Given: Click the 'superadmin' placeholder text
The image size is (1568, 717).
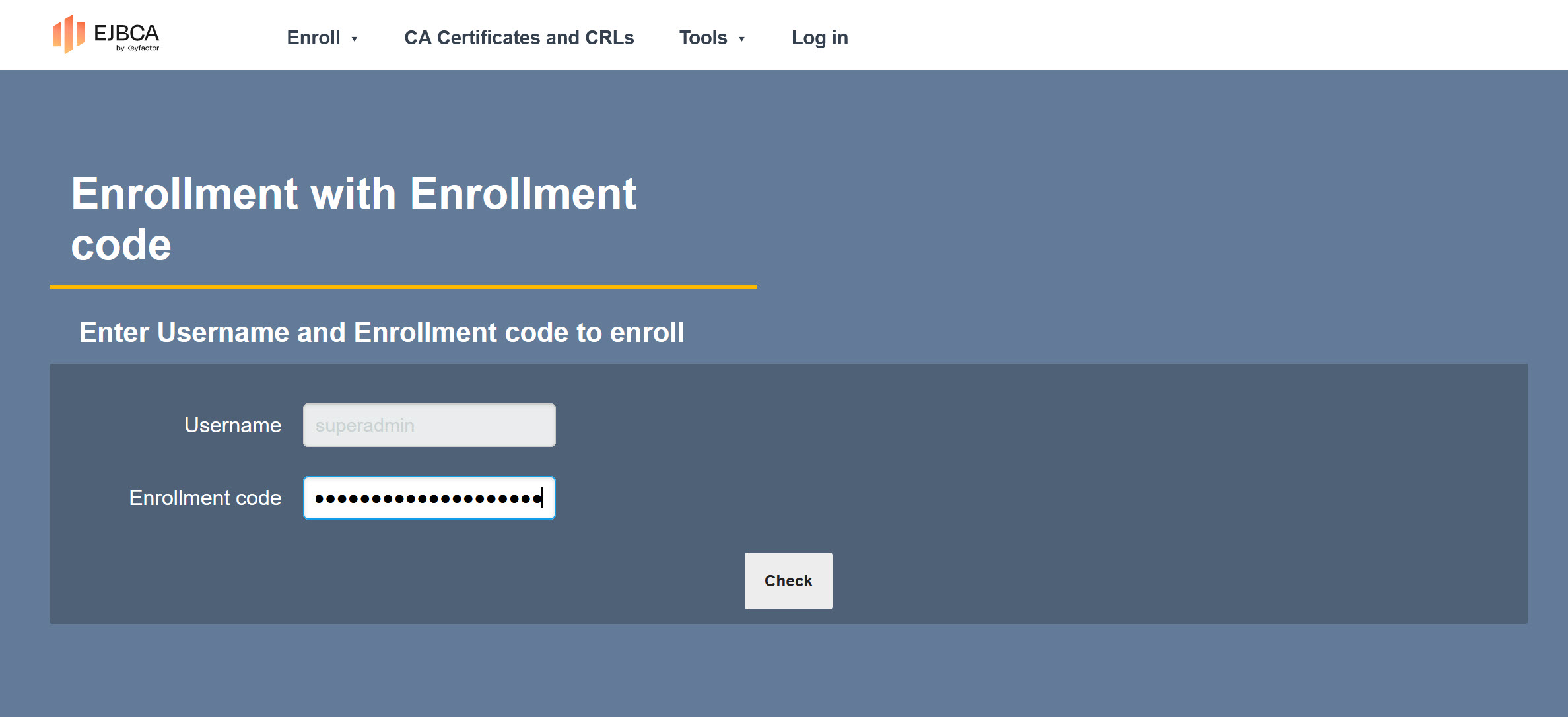Looking at the screenshot, I should tap(364, 425).
